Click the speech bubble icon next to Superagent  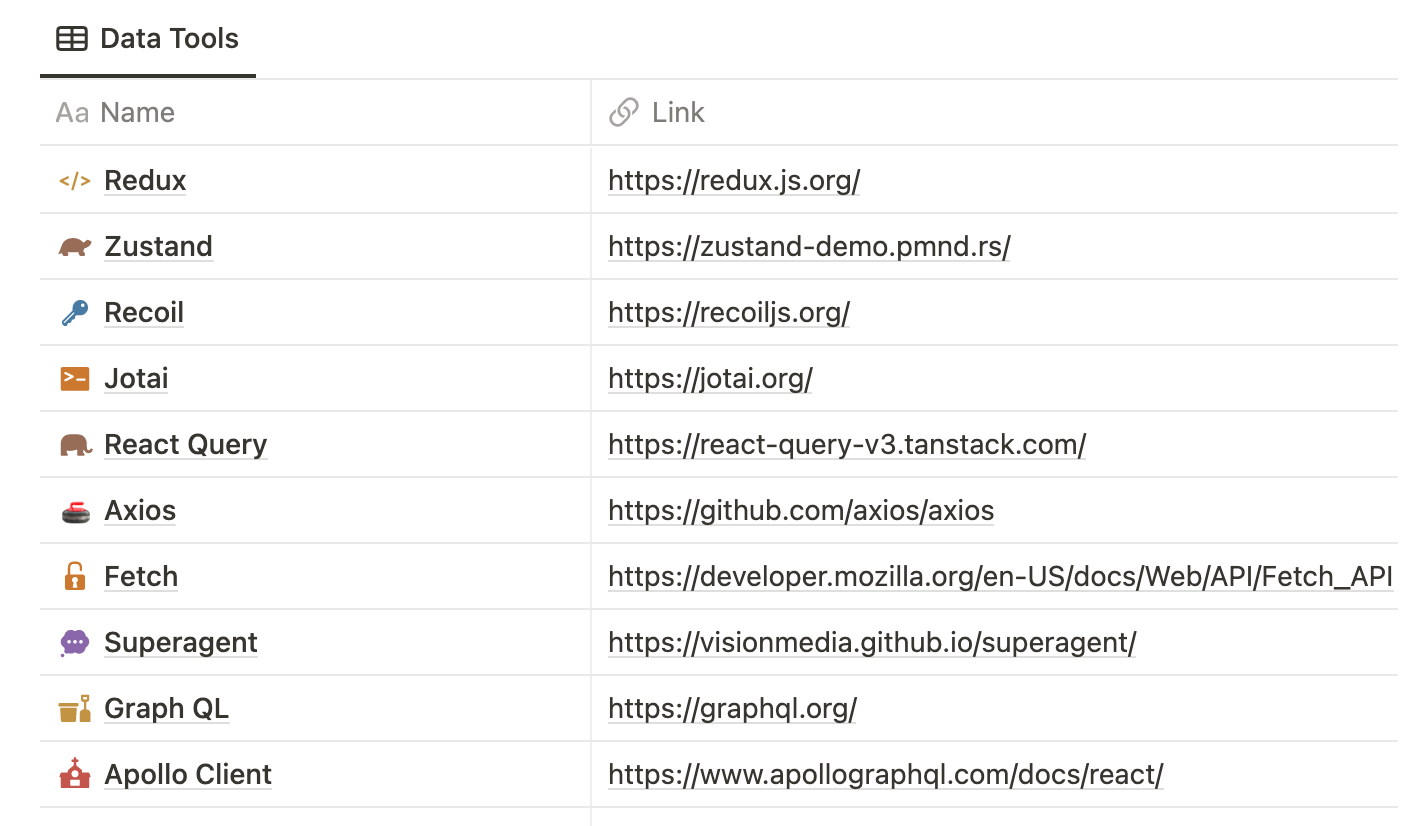(x=74, y=642)
